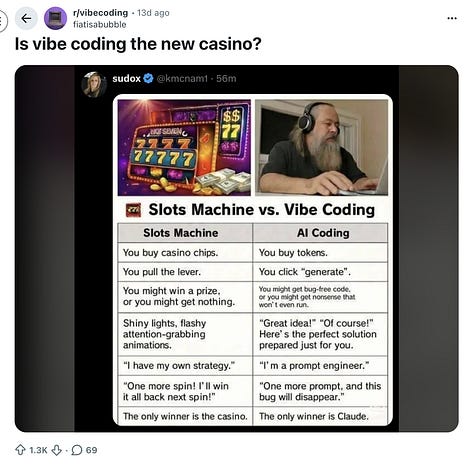Go back using the arrow button

pyautogui.click(x=26, y=18)
